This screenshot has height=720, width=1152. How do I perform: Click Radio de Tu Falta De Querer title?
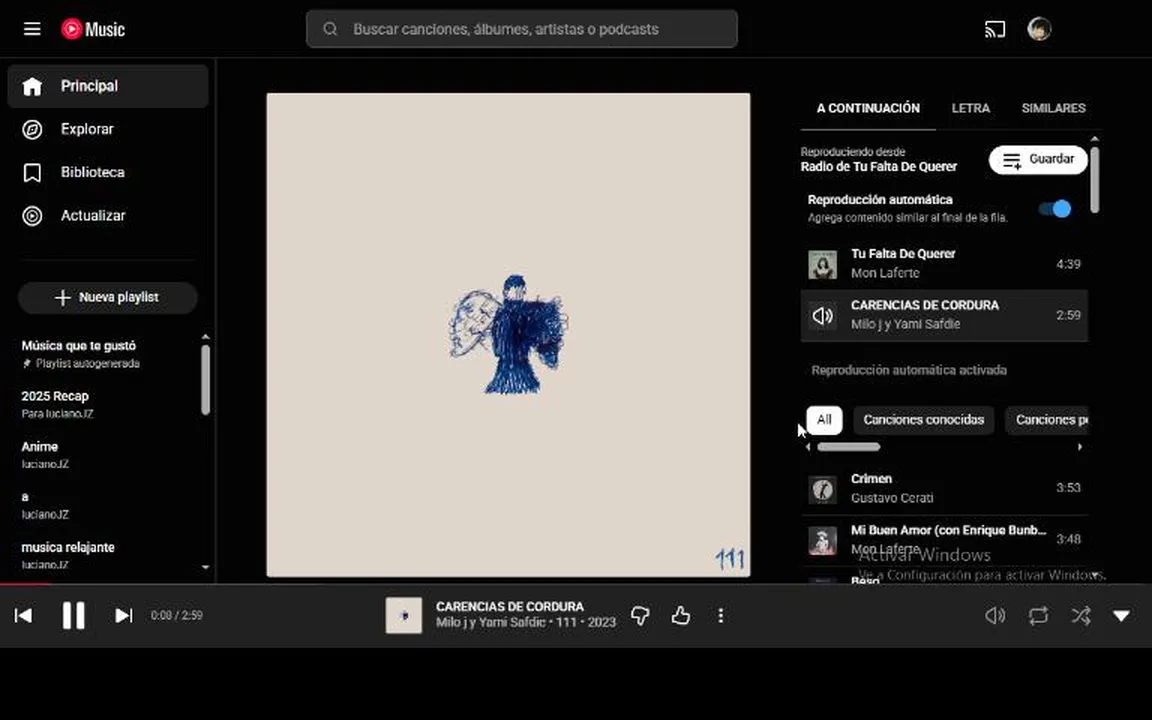[879, 167]
